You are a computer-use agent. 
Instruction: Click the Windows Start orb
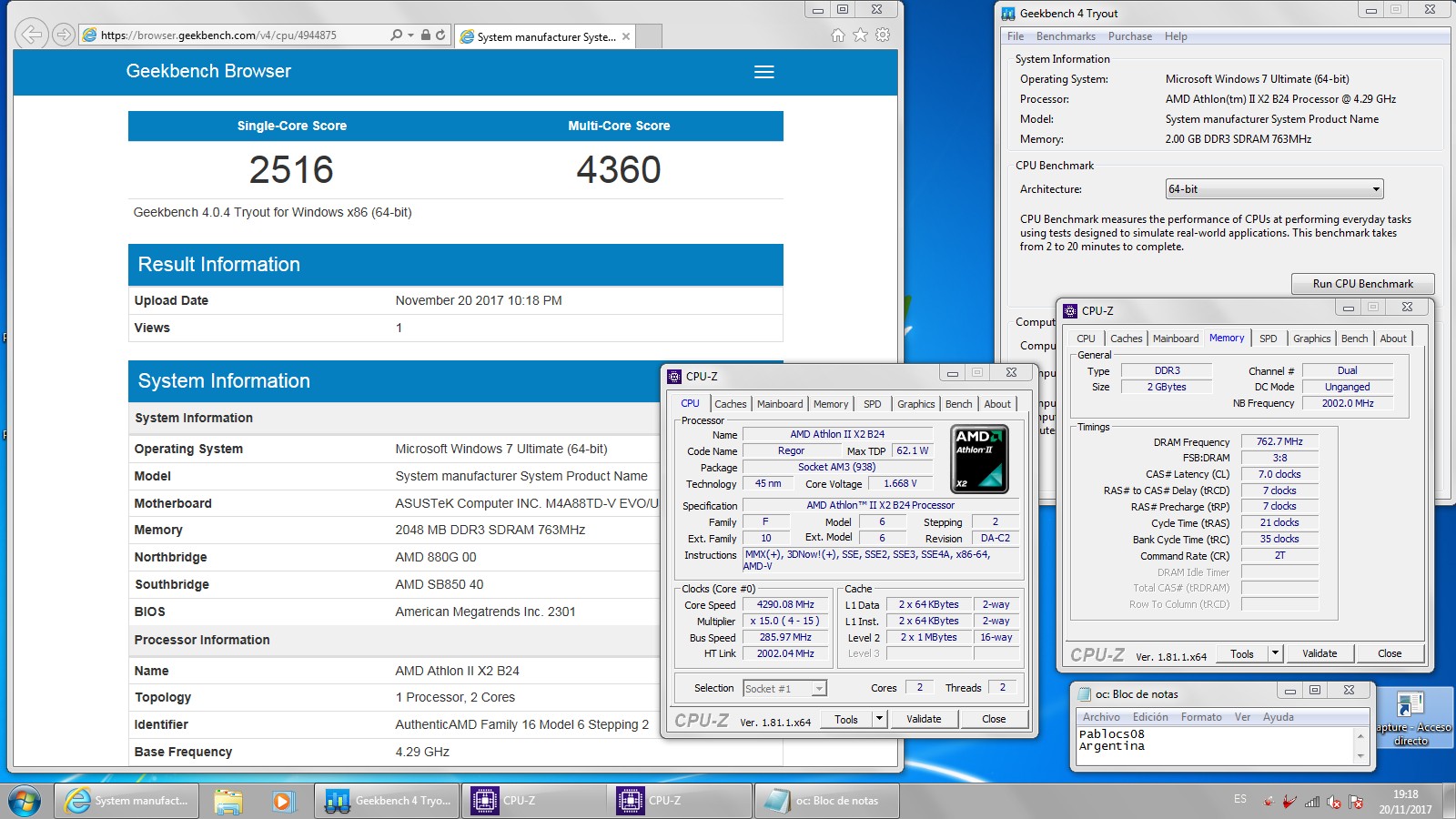pos(25,801)
